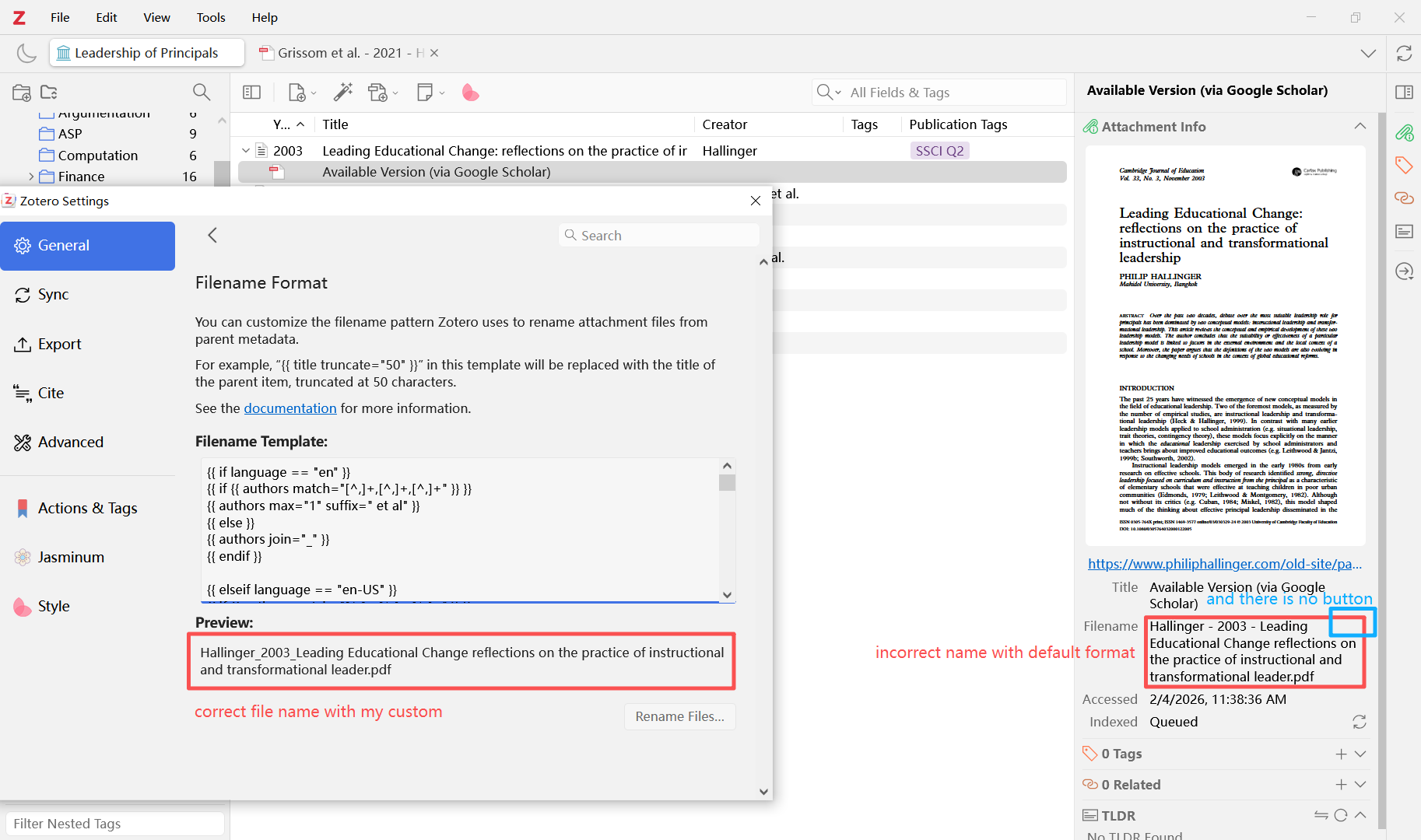1421x840 pixels.
Task: Open the collections search magnifier
Action: [202, 93]
